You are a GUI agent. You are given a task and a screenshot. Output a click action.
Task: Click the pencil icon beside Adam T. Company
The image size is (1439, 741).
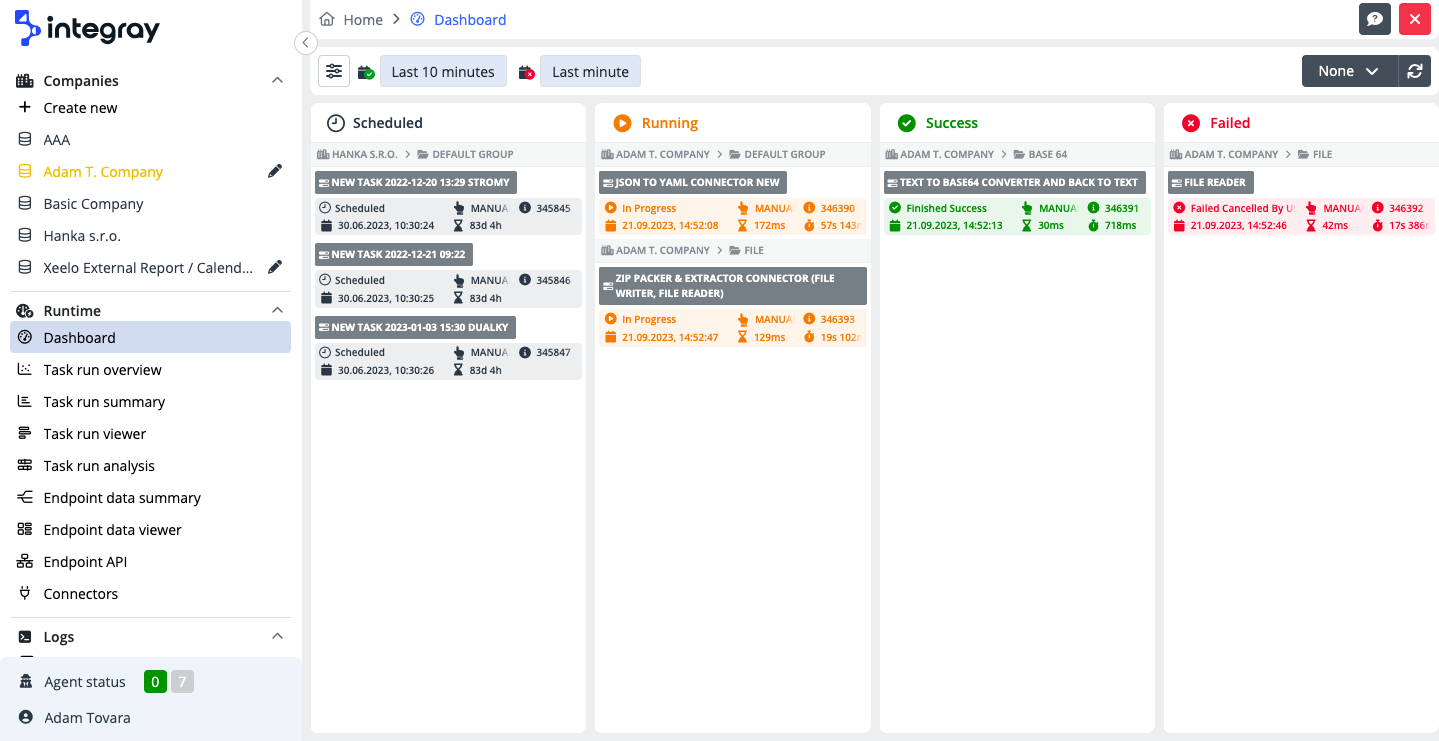click(275, 172)
